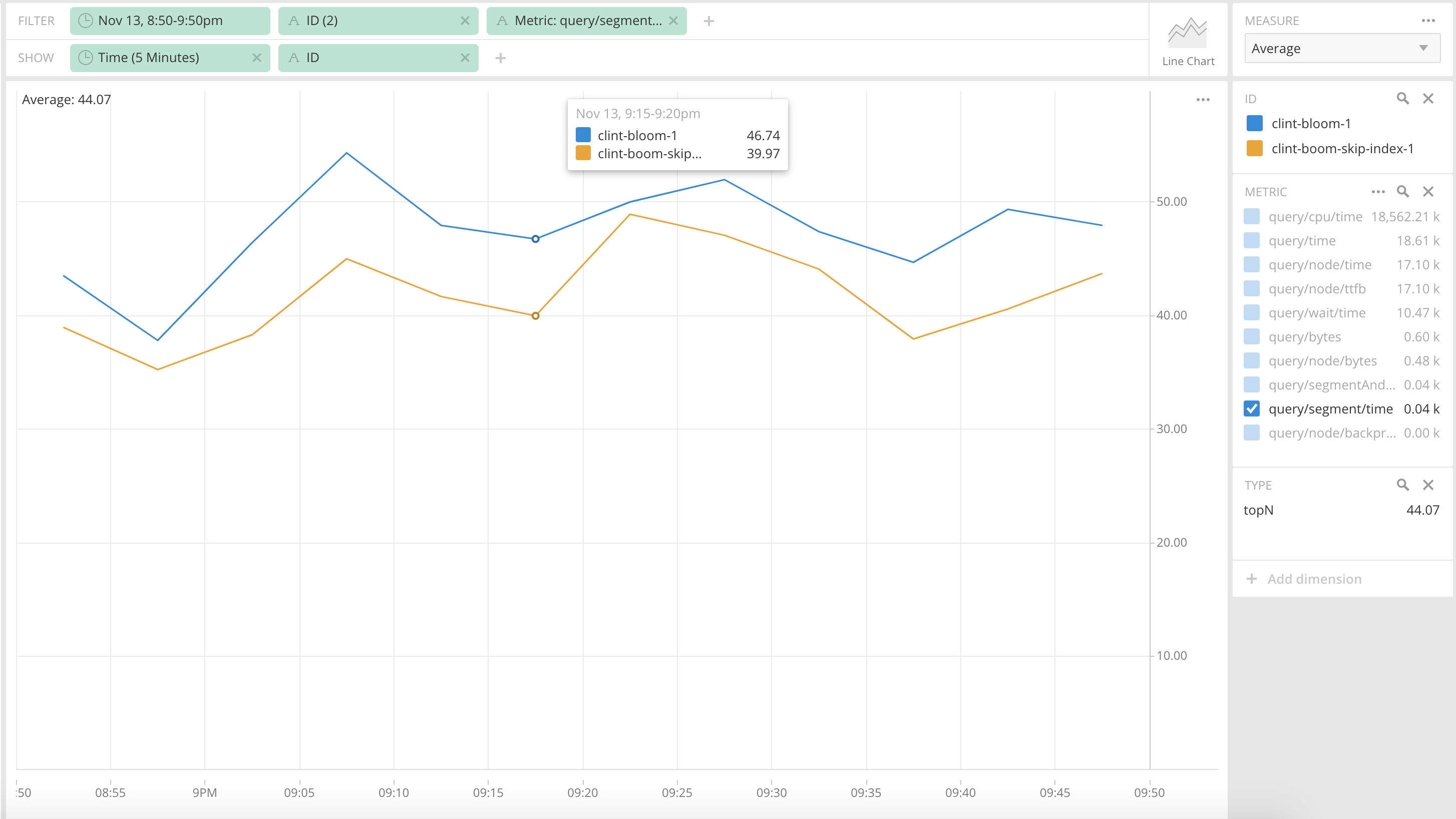Open the Average measure dropdown
1456x819 pixels.
[1342, 49]
